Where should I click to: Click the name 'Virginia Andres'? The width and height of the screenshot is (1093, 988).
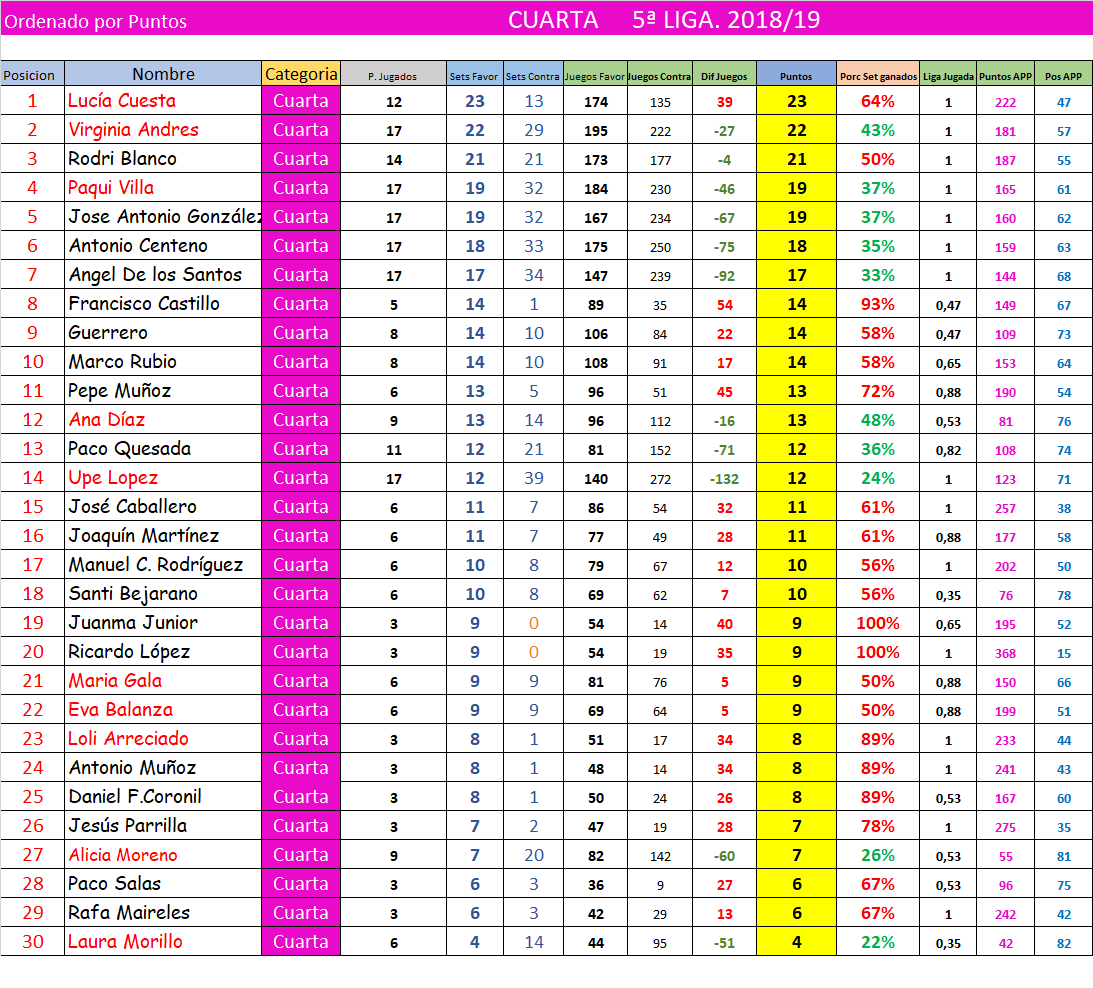[133, 130]
